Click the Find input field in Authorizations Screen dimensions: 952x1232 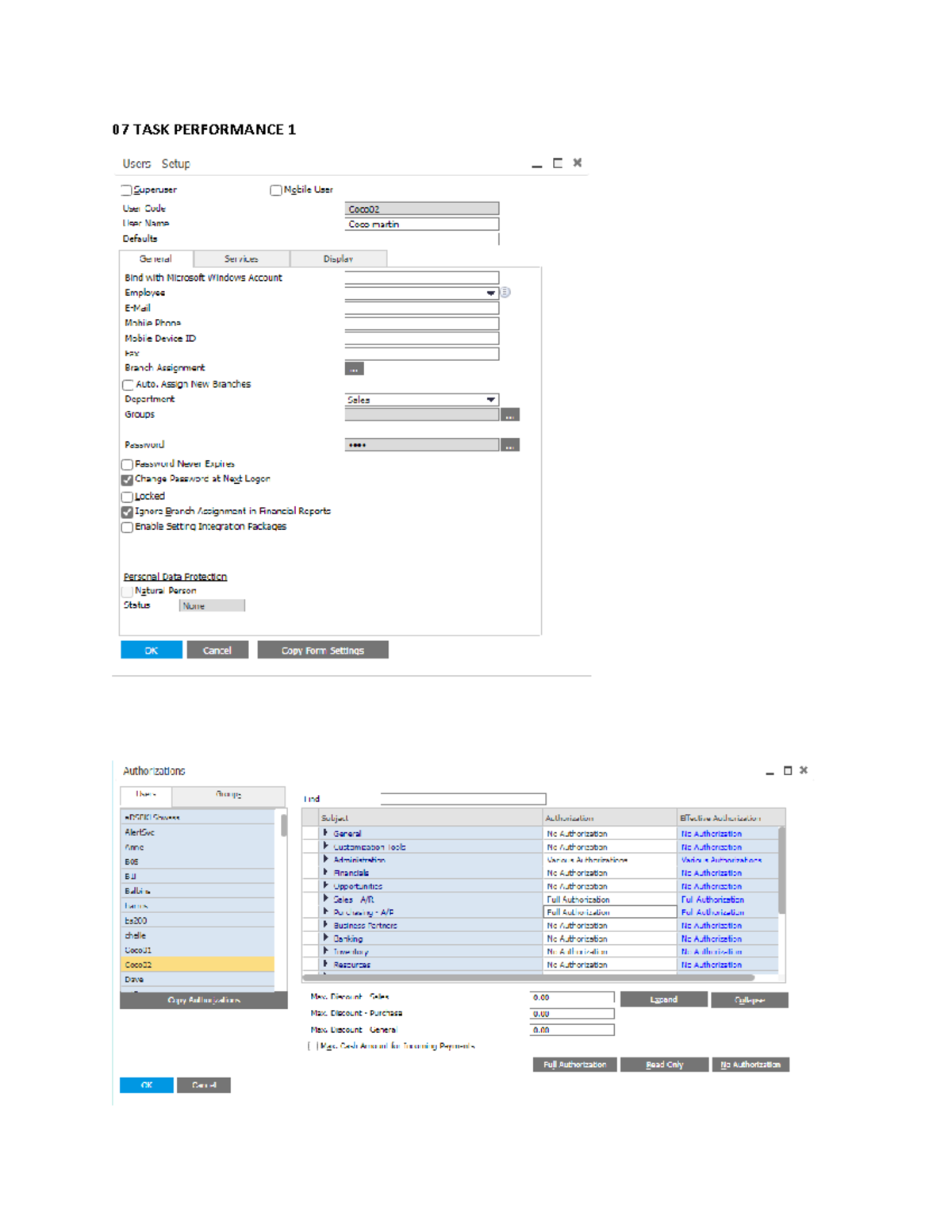pos(463,798)
